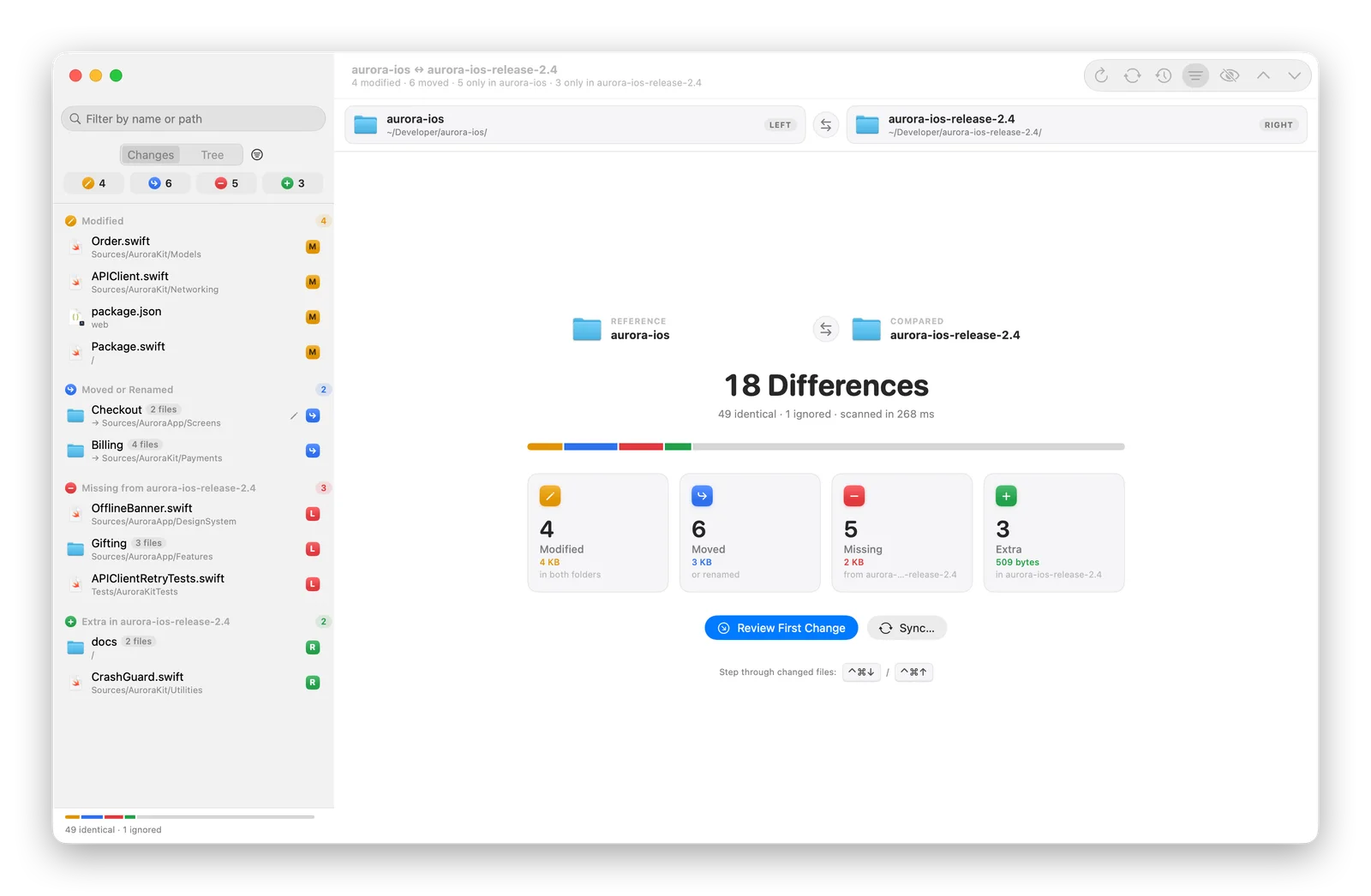Click the Sync... button
This screenshot has height=896, width=1371.
click(907, 628)
